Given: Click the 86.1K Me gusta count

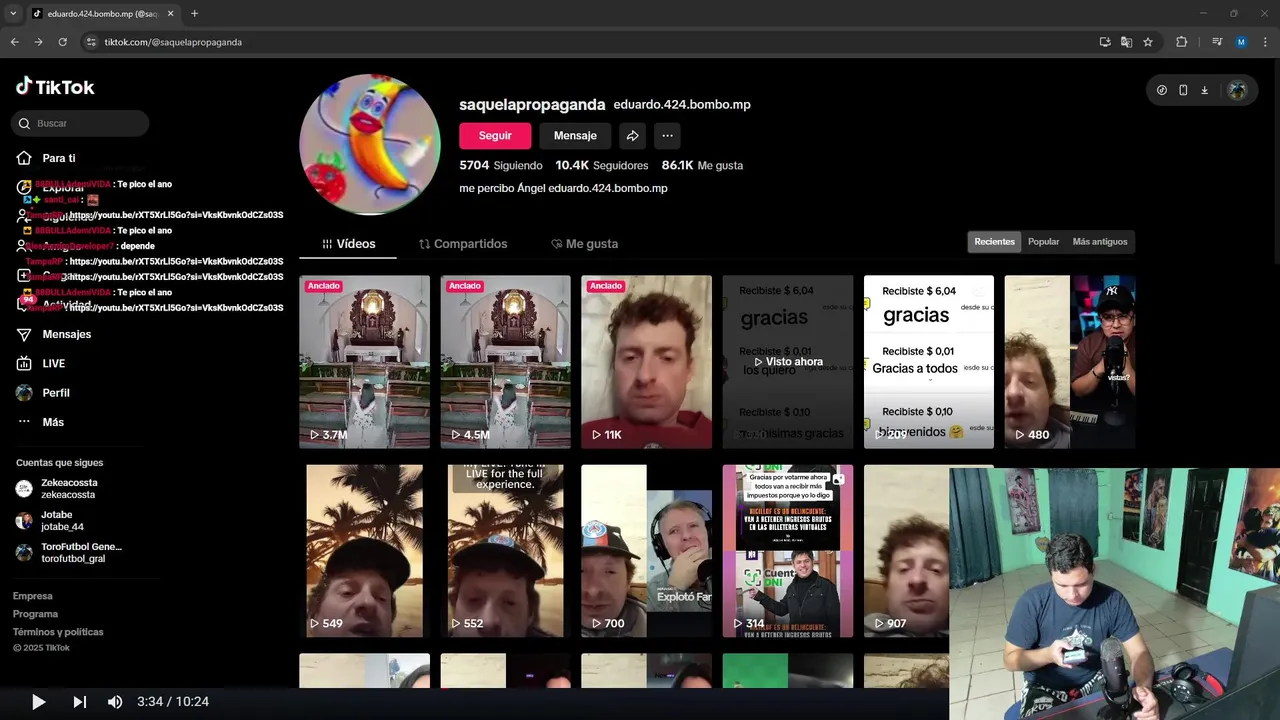Looking at the screenshot, I should pos(702,165).
